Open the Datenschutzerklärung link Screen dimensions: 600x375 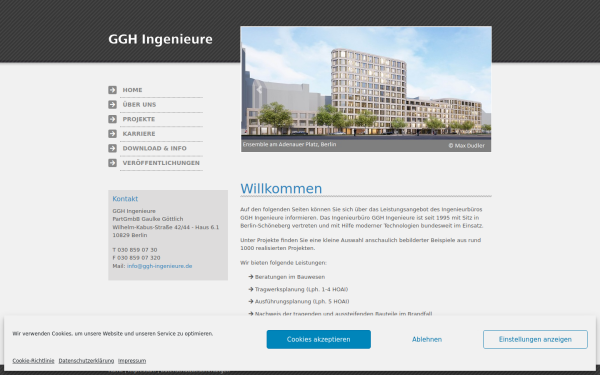[x=86, y=360]
